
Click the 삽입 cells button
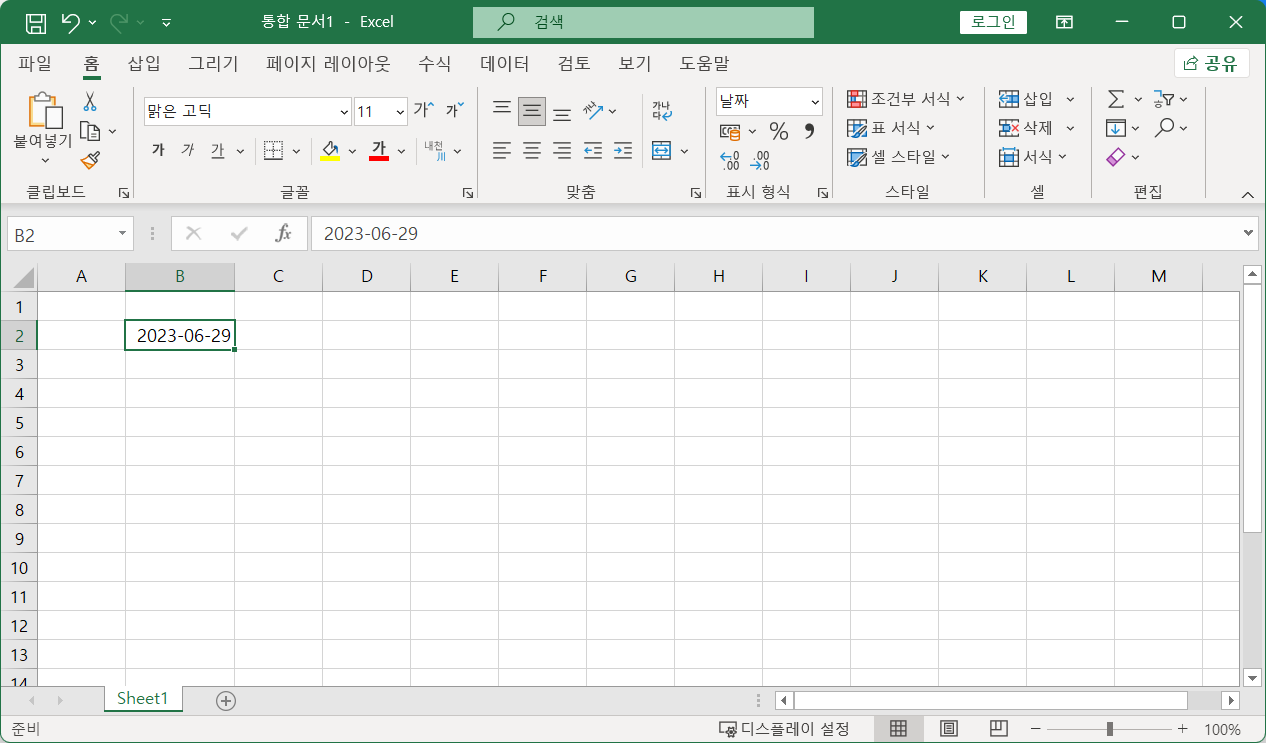(x=1027, y=99)
